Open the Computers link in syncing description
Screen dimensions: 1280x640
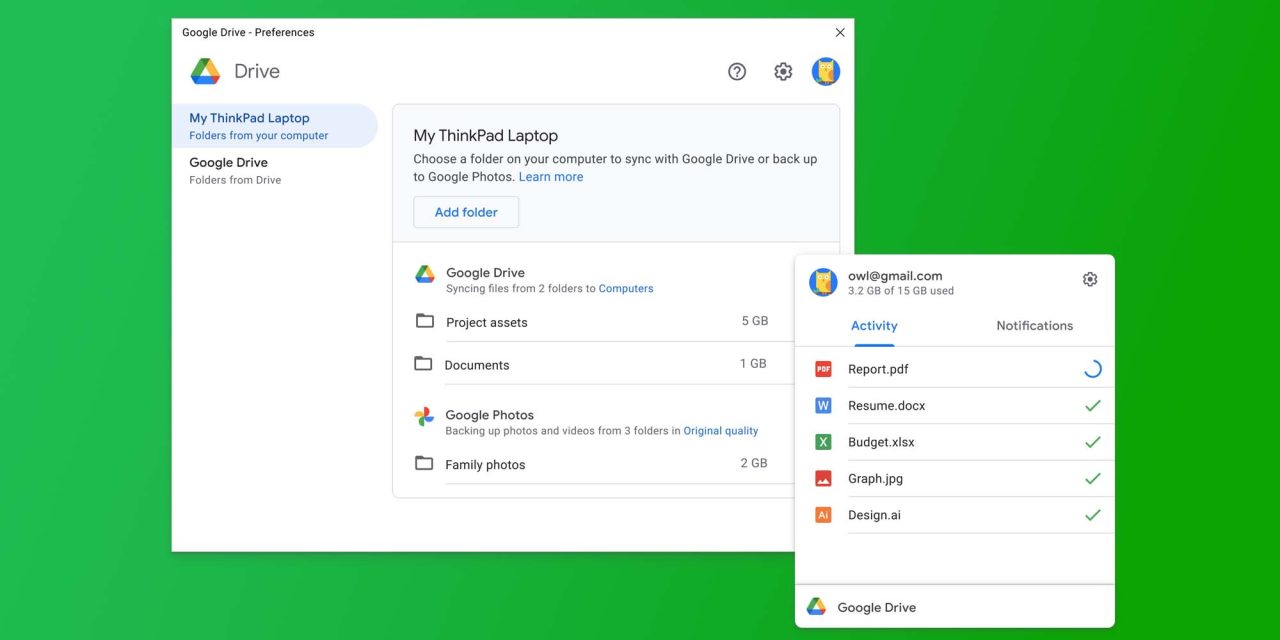626,287
